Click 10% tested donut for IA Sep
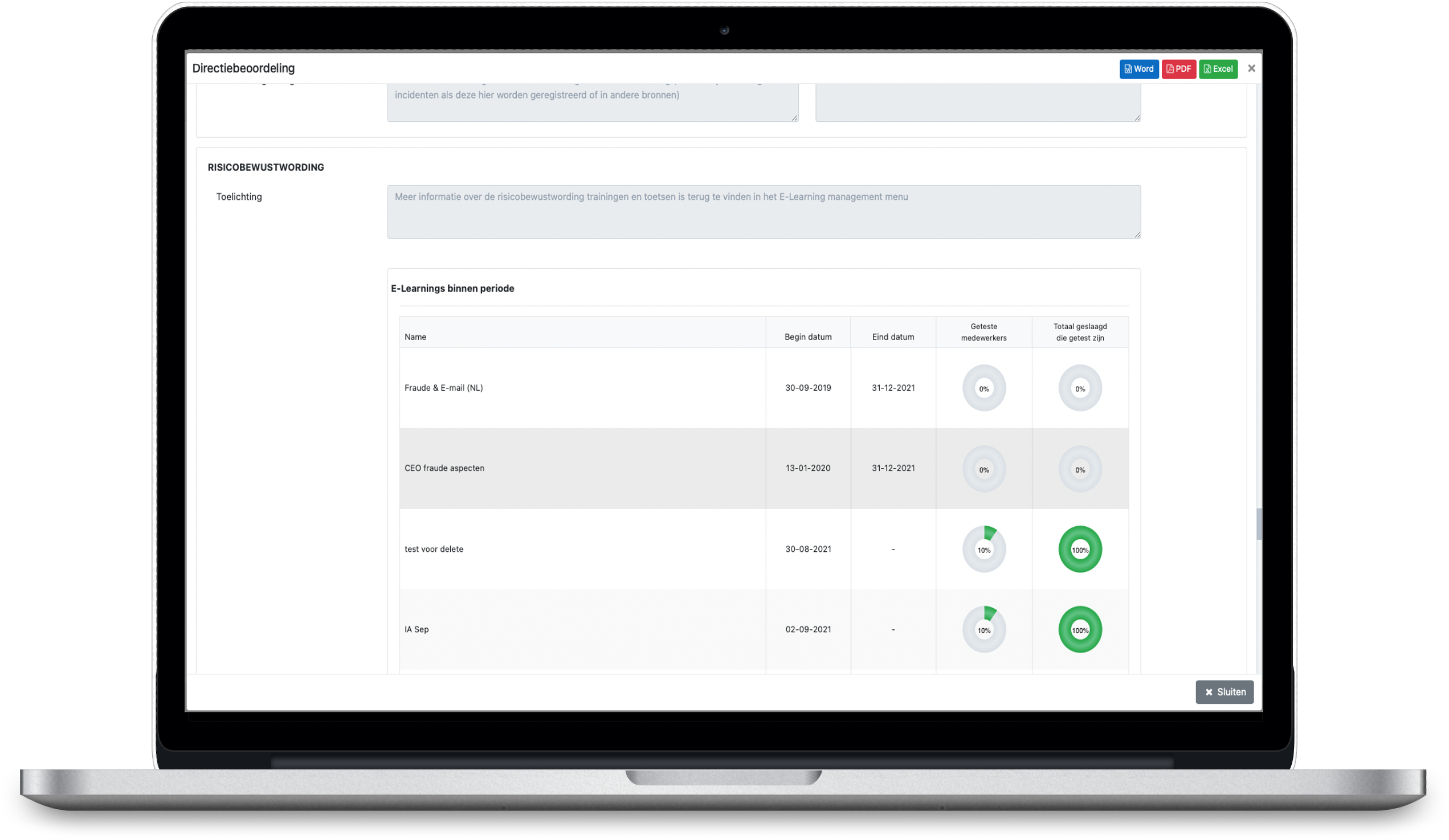The height and width of the screenshot is (840, 1449). (984, 630)
